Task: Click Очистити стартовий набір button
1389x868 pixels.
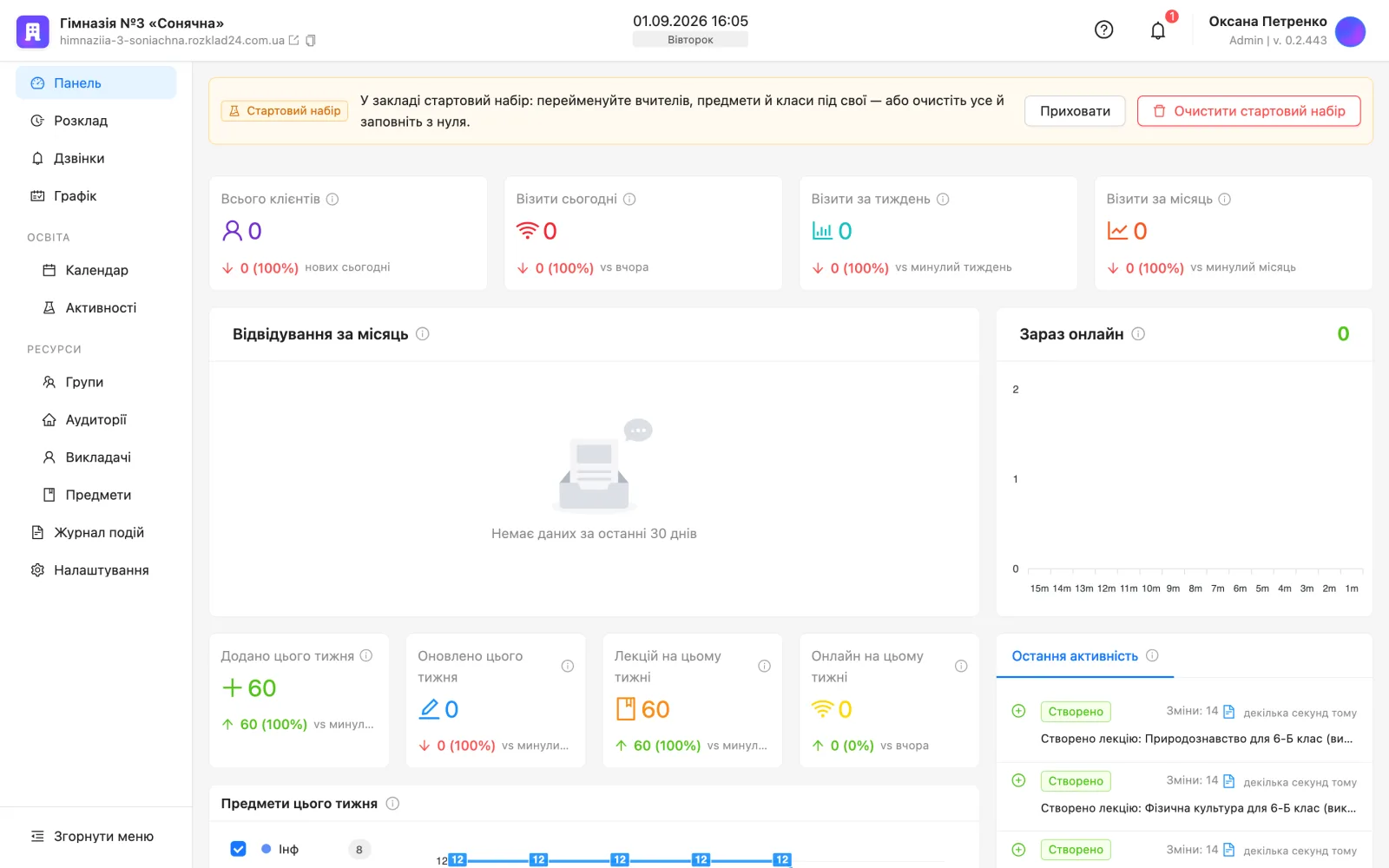Action: 1248,111
